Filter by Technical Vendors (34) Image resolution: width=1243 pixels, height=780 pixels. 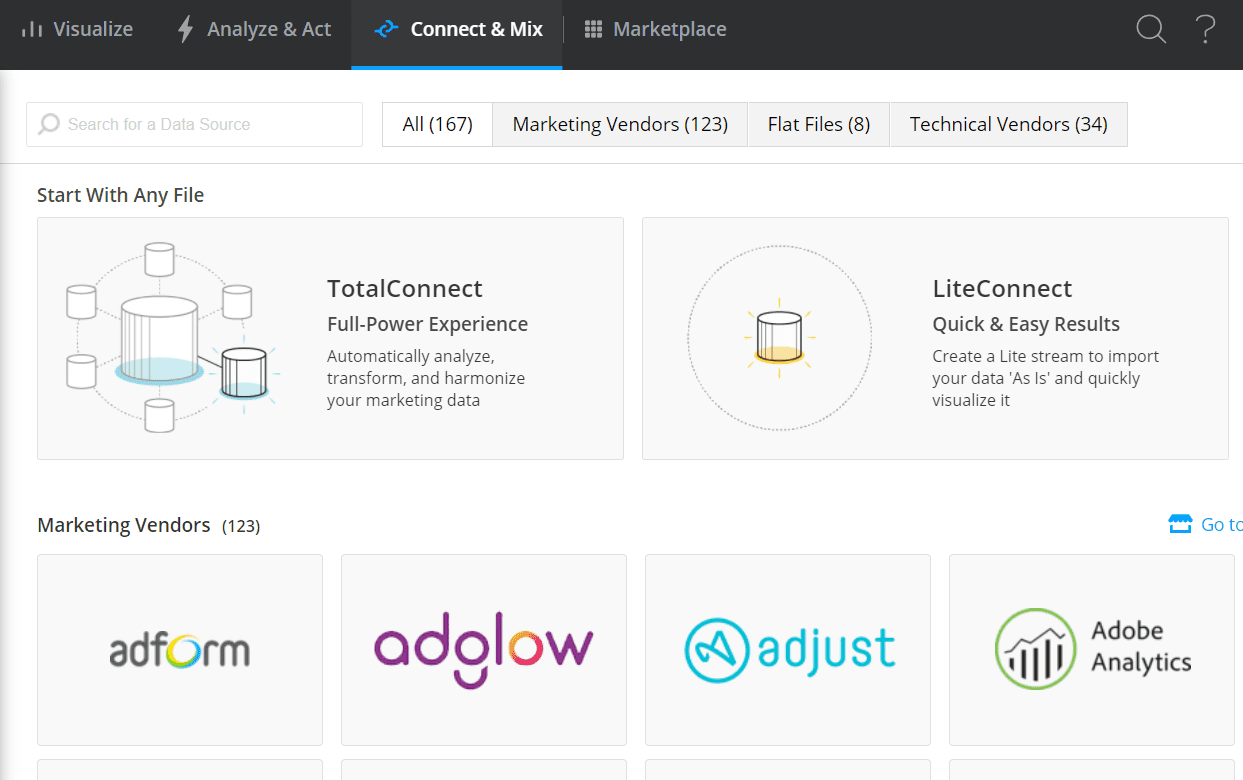point(1008,124)
